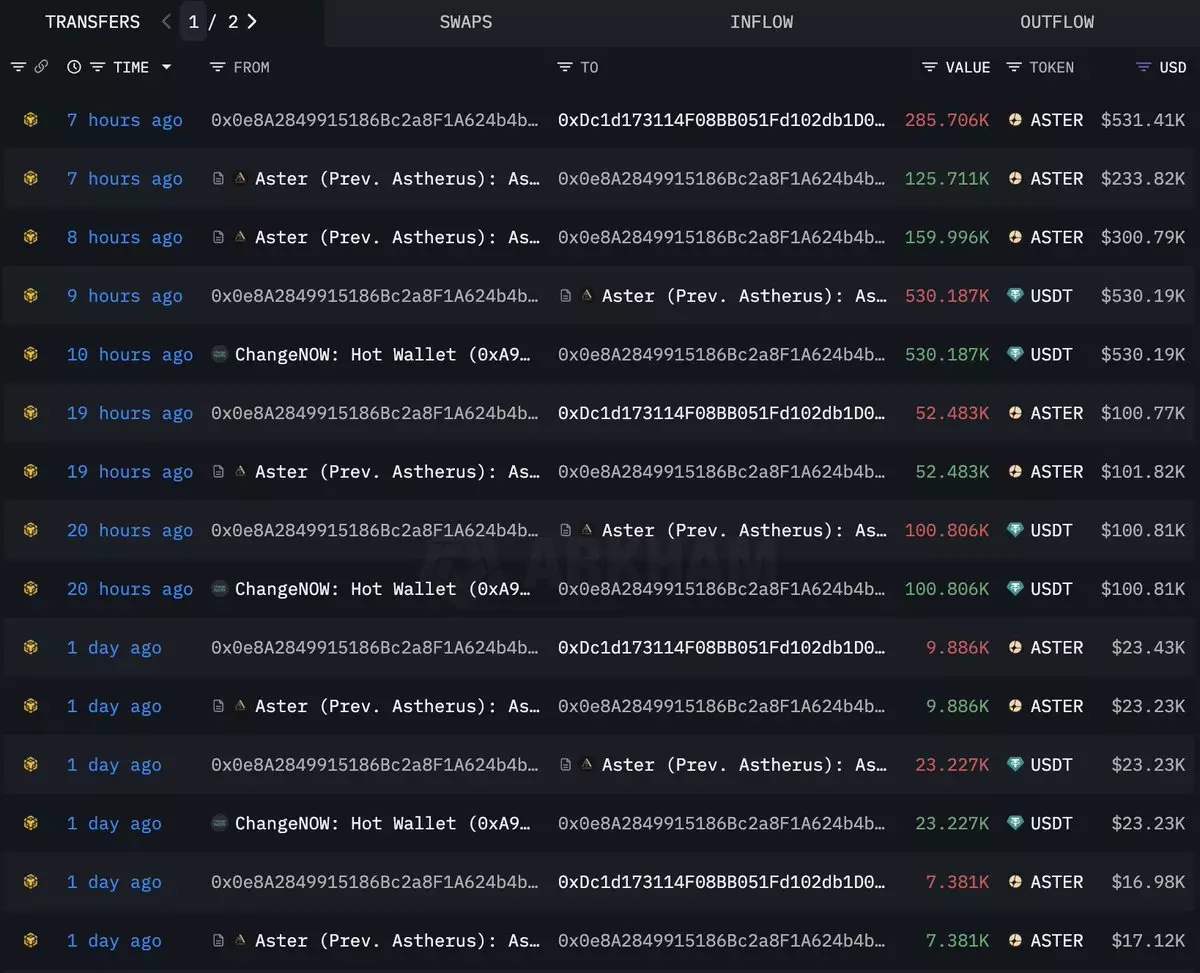The height and width of the screenshot is (973, 1200).
Task: Click the ASTER token icon in the $100.77K row
Action: [1015, 413]
